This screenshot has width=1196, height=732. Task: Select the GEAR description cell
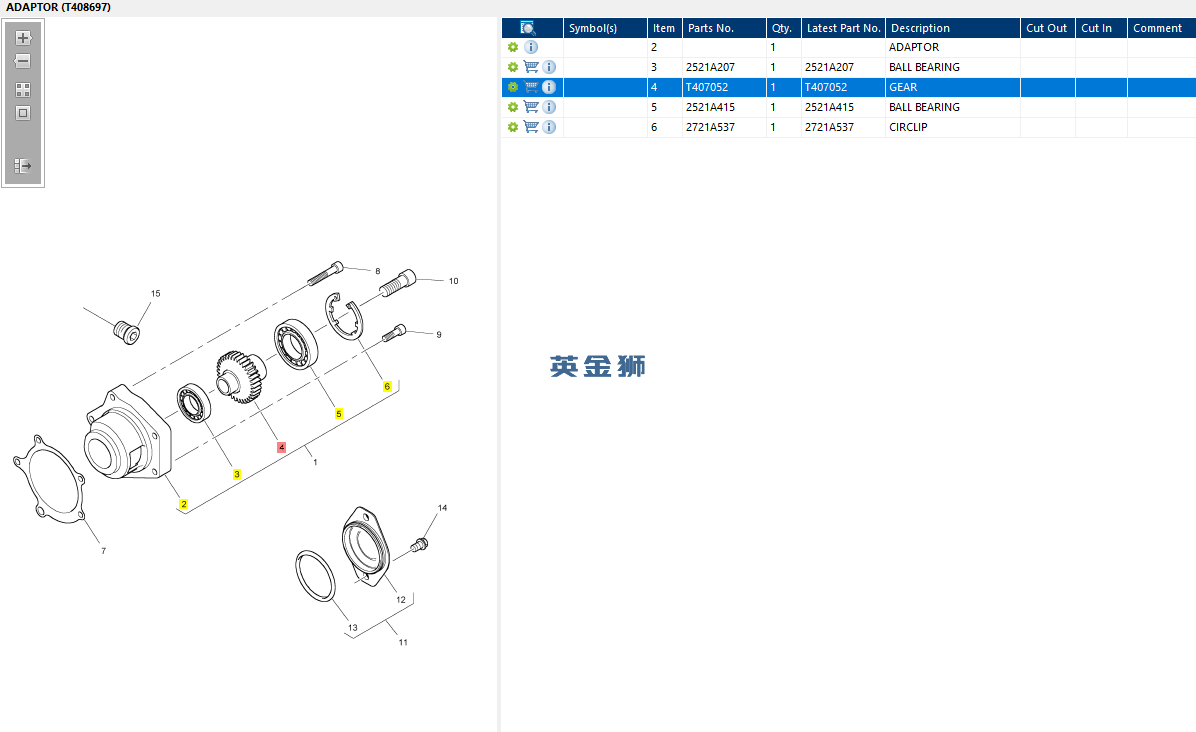coord(953,87)
